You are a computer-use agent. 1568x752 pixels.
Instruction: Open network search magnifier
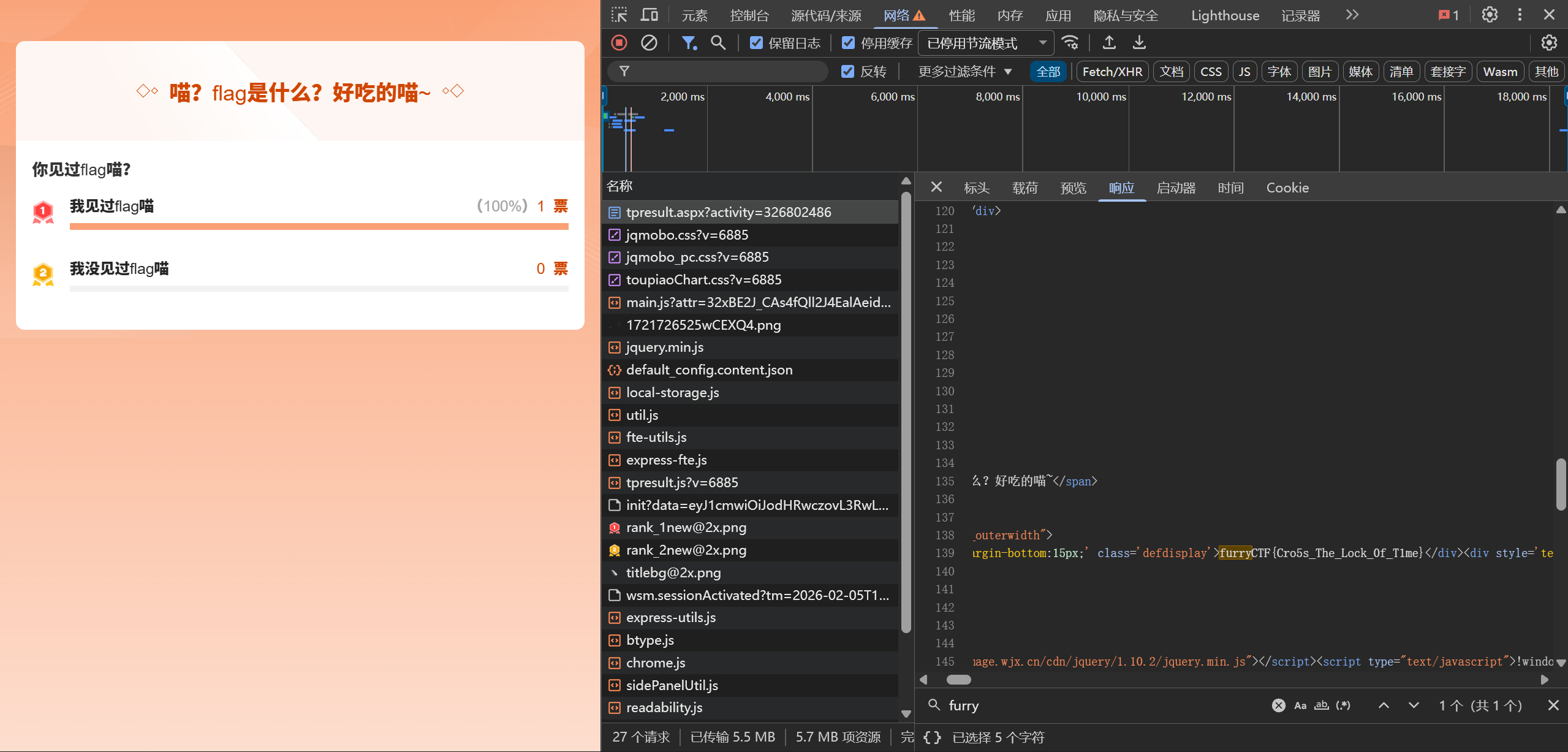718,42
